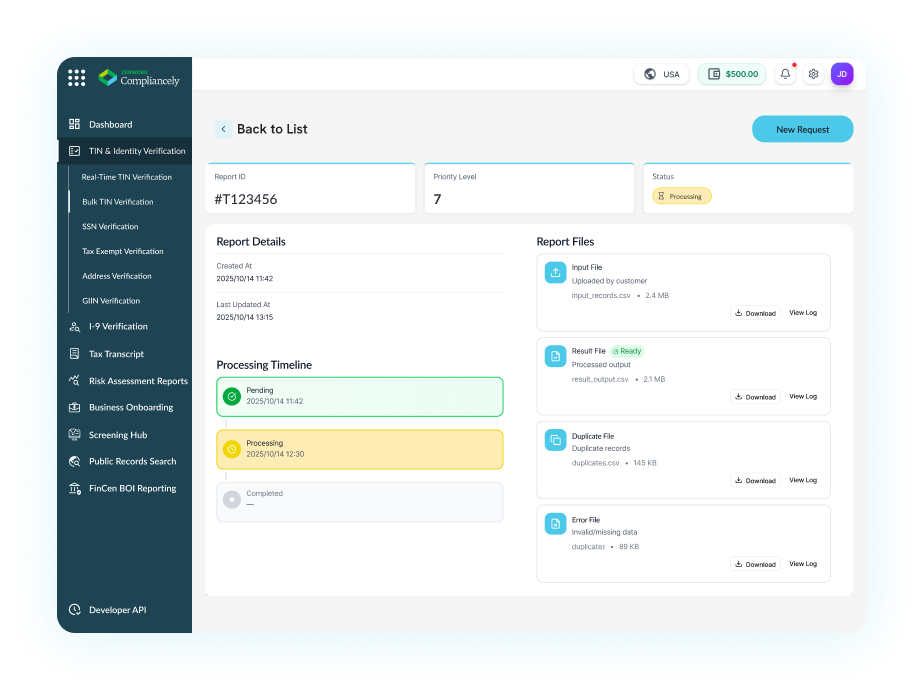
Task: Click the Input File upload icon
Action: point(555,273)
